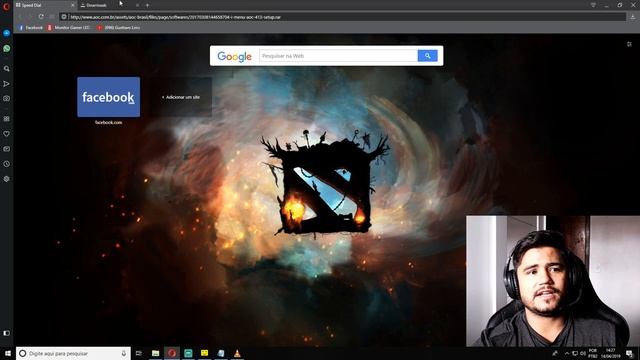Go back to the previous page

pos(20,17)
